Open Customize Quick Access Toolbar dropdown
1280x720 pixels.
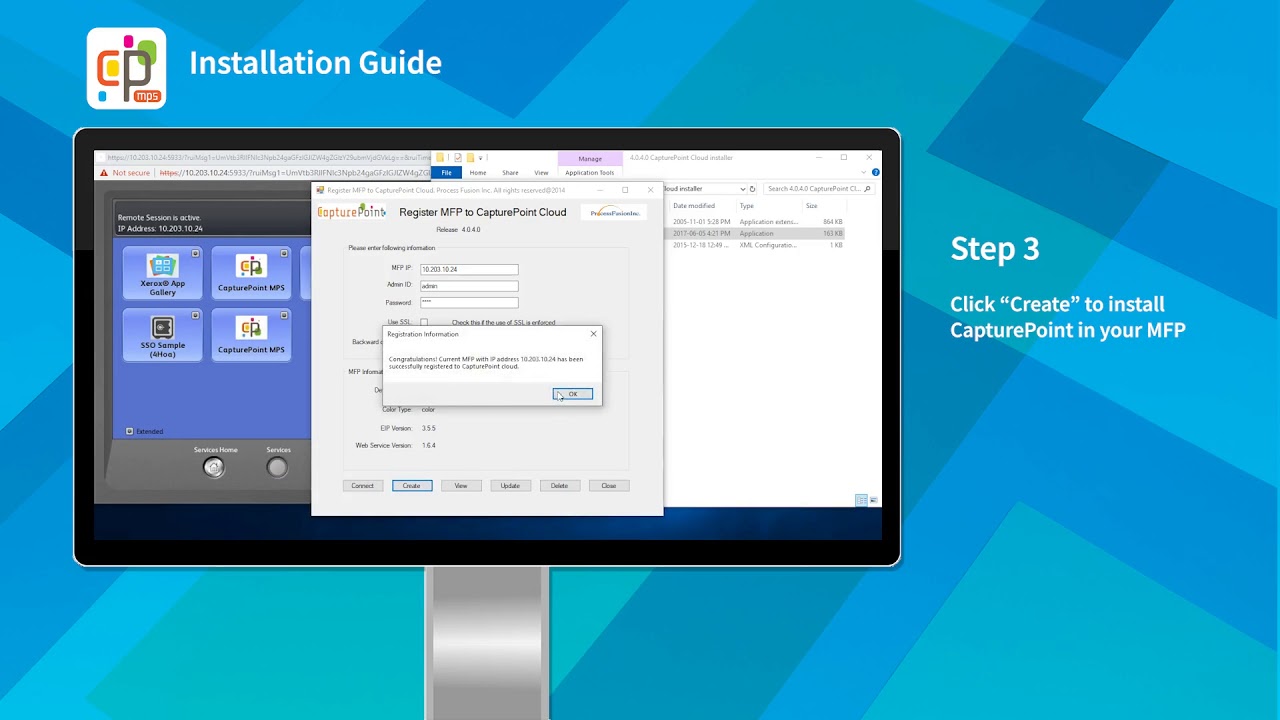(x=482, y=158)
